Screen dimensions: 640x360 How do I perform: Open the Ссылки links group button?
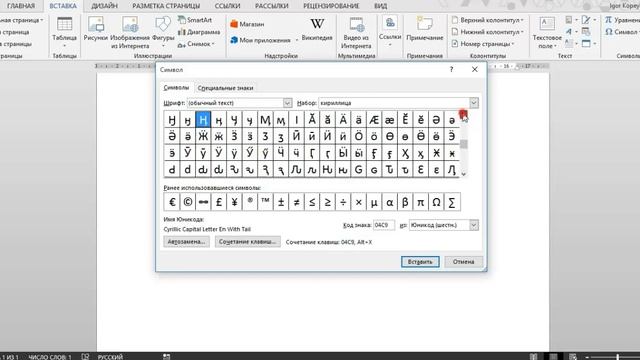(x=390, y=32)
